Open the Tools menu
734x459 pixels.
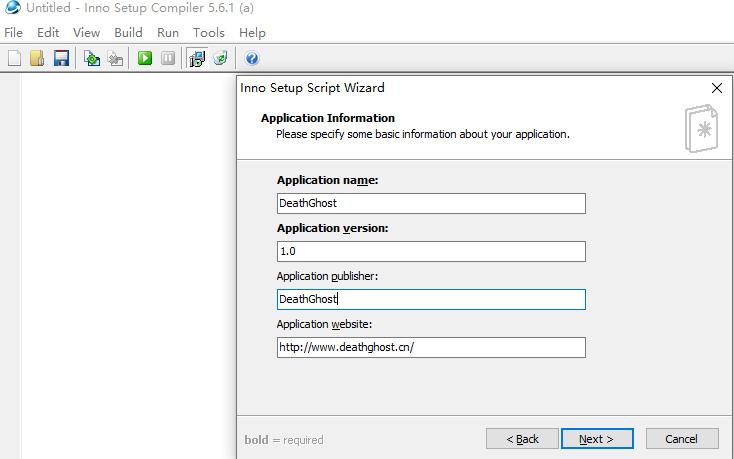coord(209,33)
